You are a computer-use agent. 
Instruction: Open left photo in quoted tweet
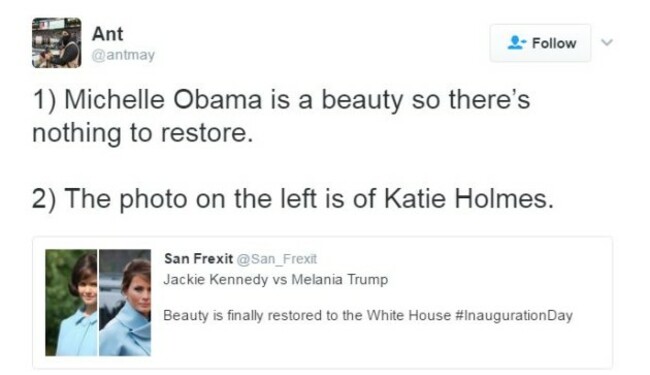pyautogui.click(x=71, y=302)
